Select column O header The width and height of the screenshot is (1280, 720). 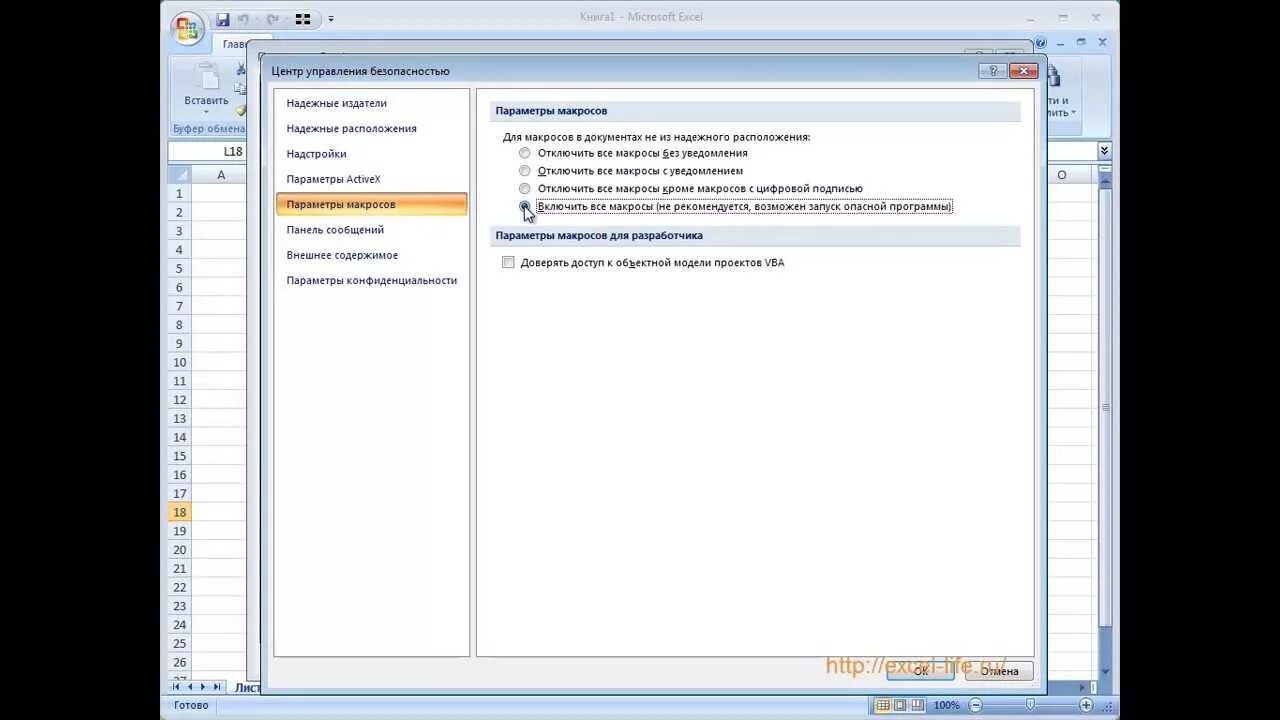[1062, 174]
